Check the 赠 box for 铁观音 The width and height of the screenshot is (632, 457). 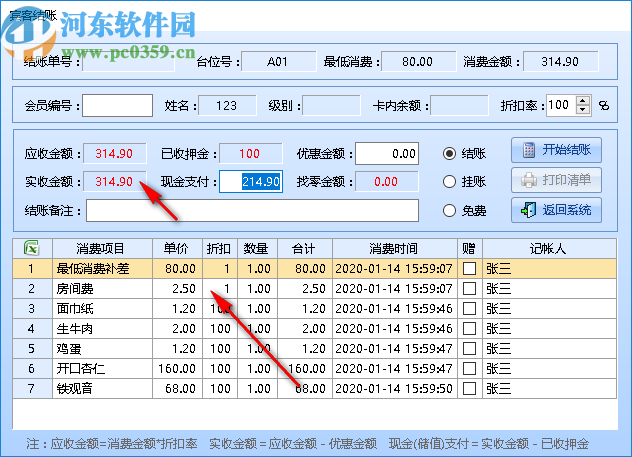click(x=470, y=388)
